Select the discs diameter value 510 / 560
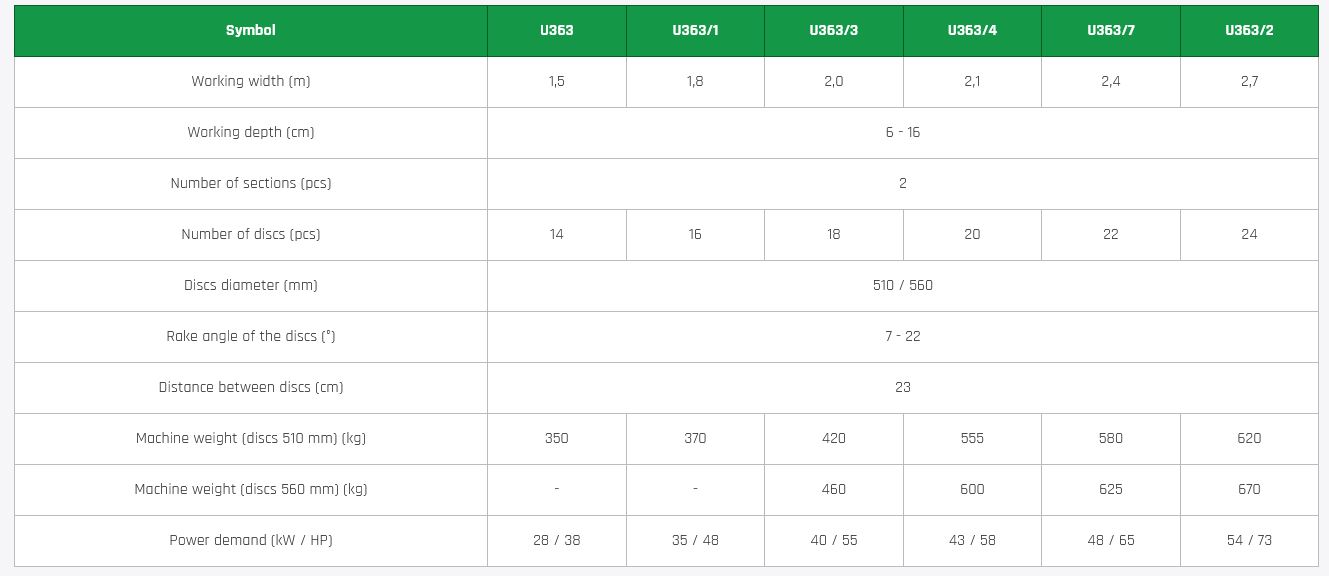Screen dimensions: 1329x576 pos(902,285)
